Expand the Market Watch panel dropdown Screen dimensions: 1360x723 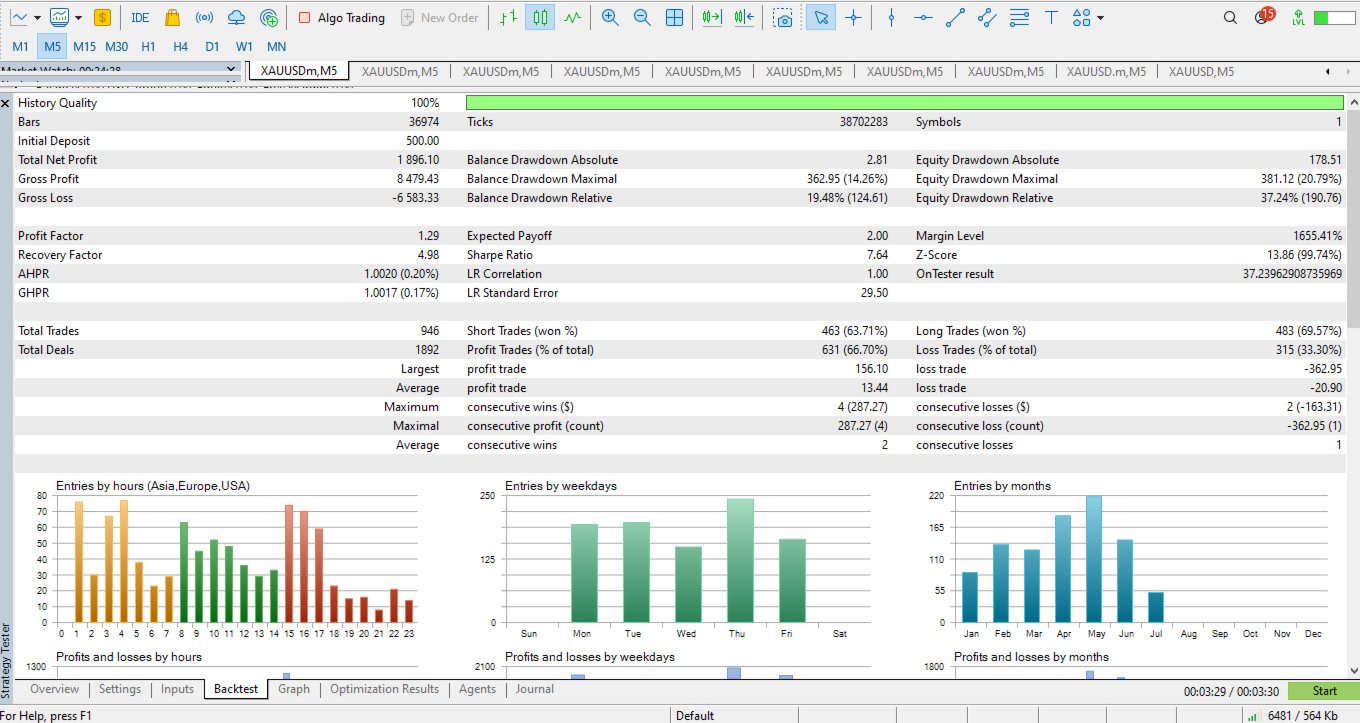pyautogui.click(x=231, y=70)
